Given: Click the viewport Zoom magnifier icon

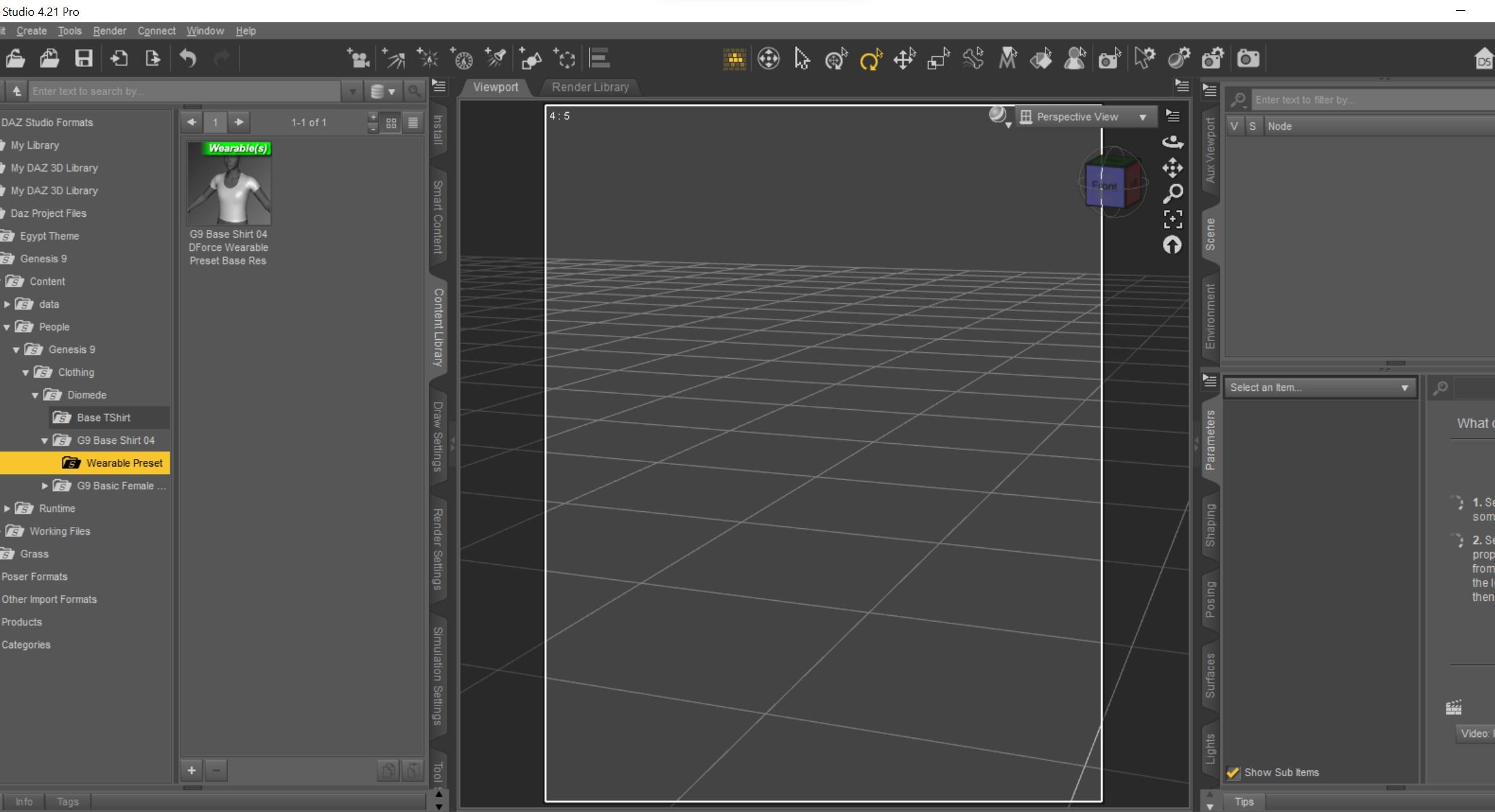Looking at the screenshot, I should tap(1172, 194).
